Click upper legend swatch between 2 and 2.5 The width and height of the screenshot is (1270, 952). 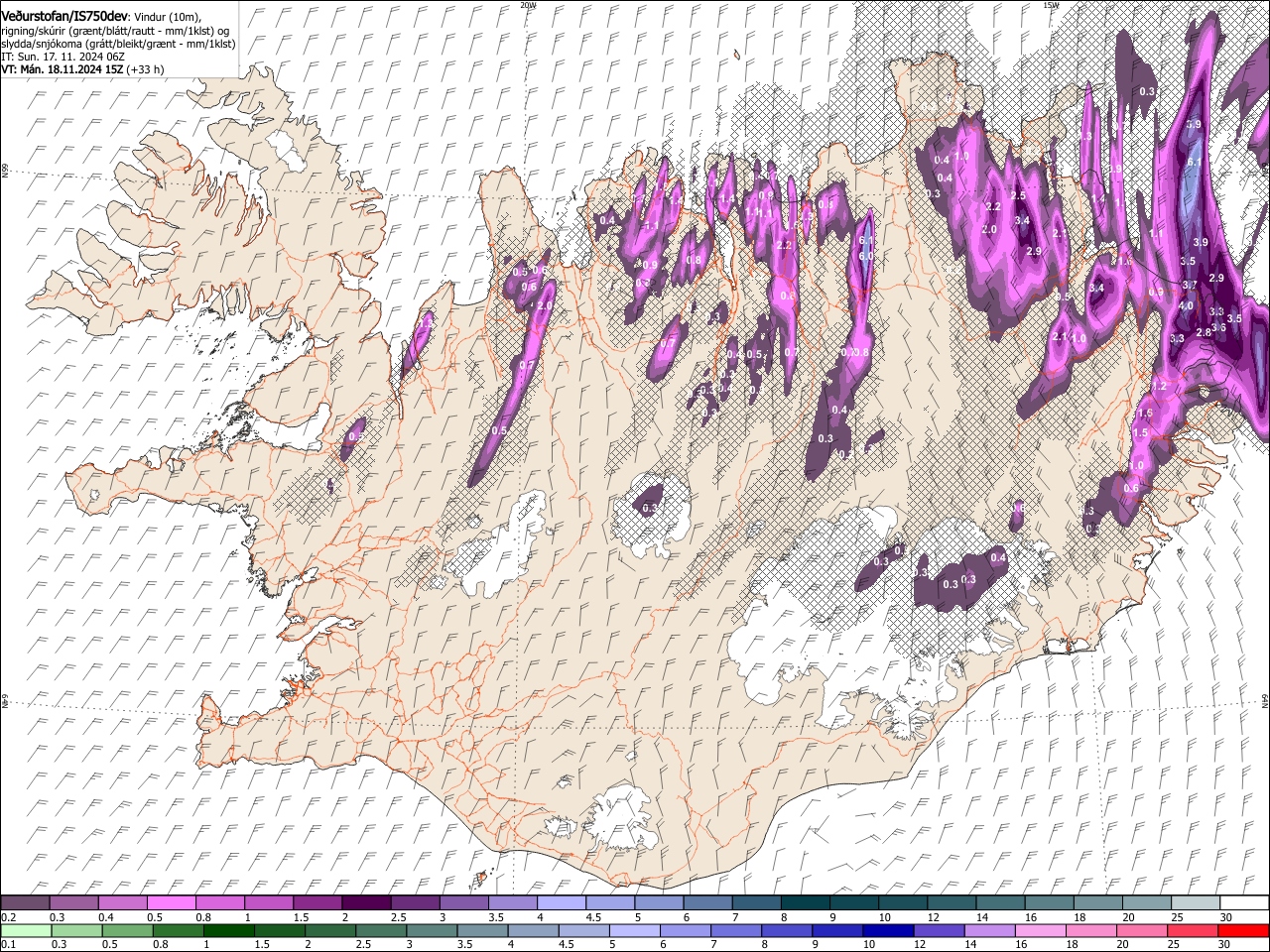366,902
